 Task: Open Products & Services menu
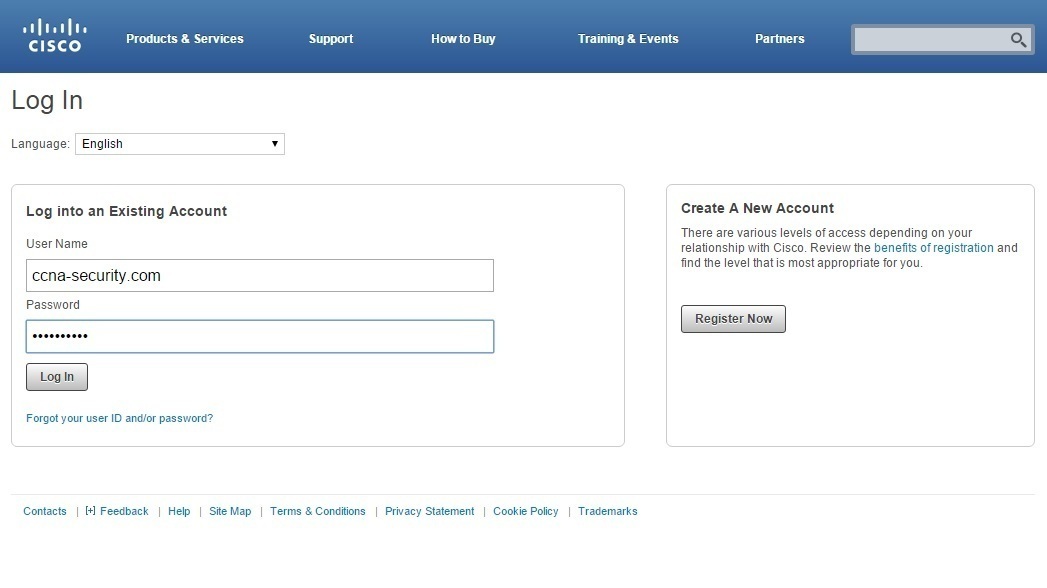[x=185, y=39]
